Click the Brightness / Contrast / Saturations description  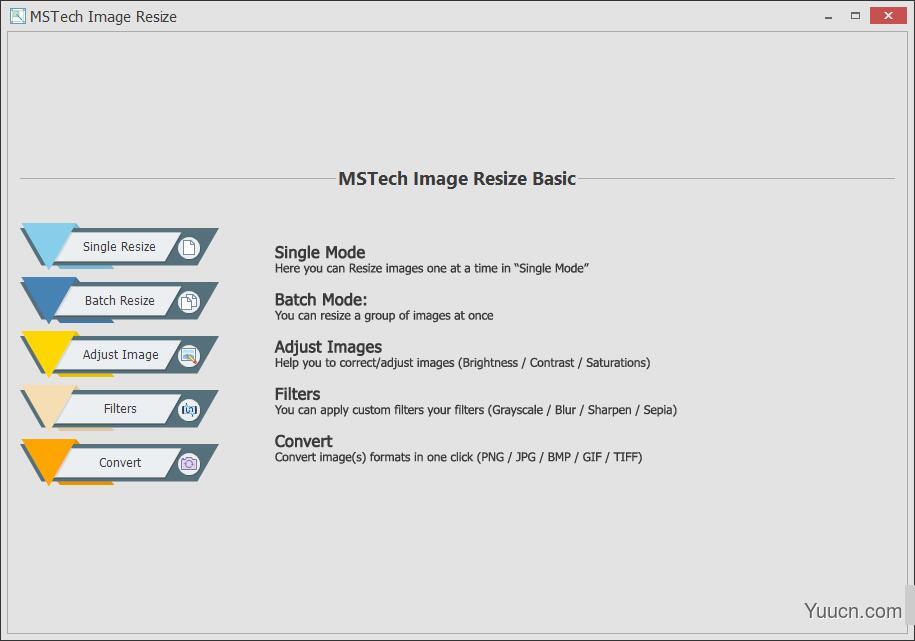462,363
